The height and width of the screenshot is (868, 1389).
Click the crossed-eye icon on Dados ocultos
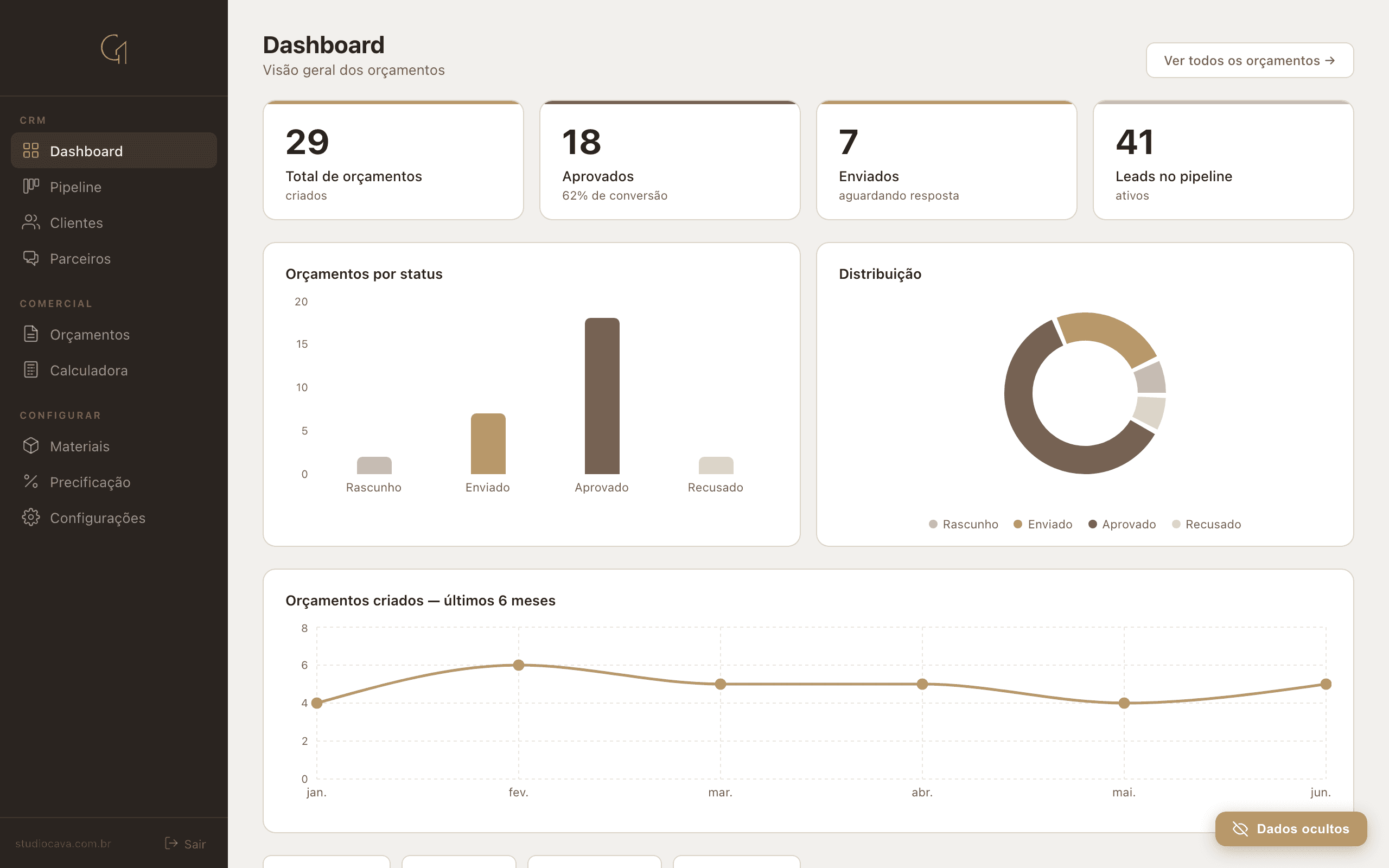[x=1240, y=829]
